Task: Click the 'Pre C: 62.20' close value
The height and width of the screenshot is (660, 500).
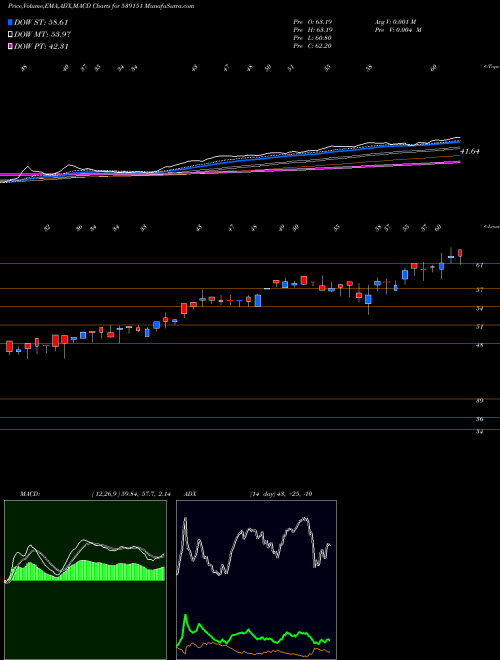Action: [x=313, y=46]
